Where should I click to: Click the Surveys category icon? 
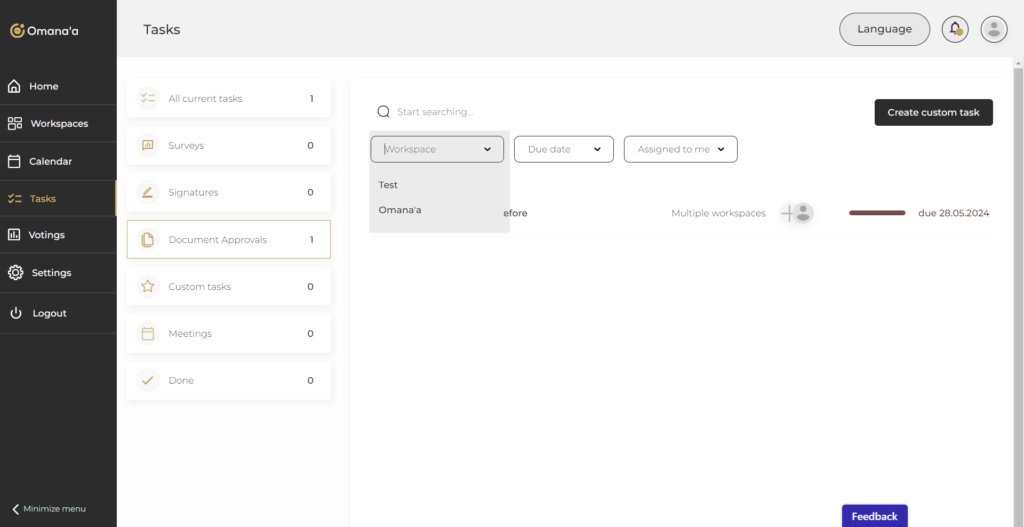click(x=148, y=145)
